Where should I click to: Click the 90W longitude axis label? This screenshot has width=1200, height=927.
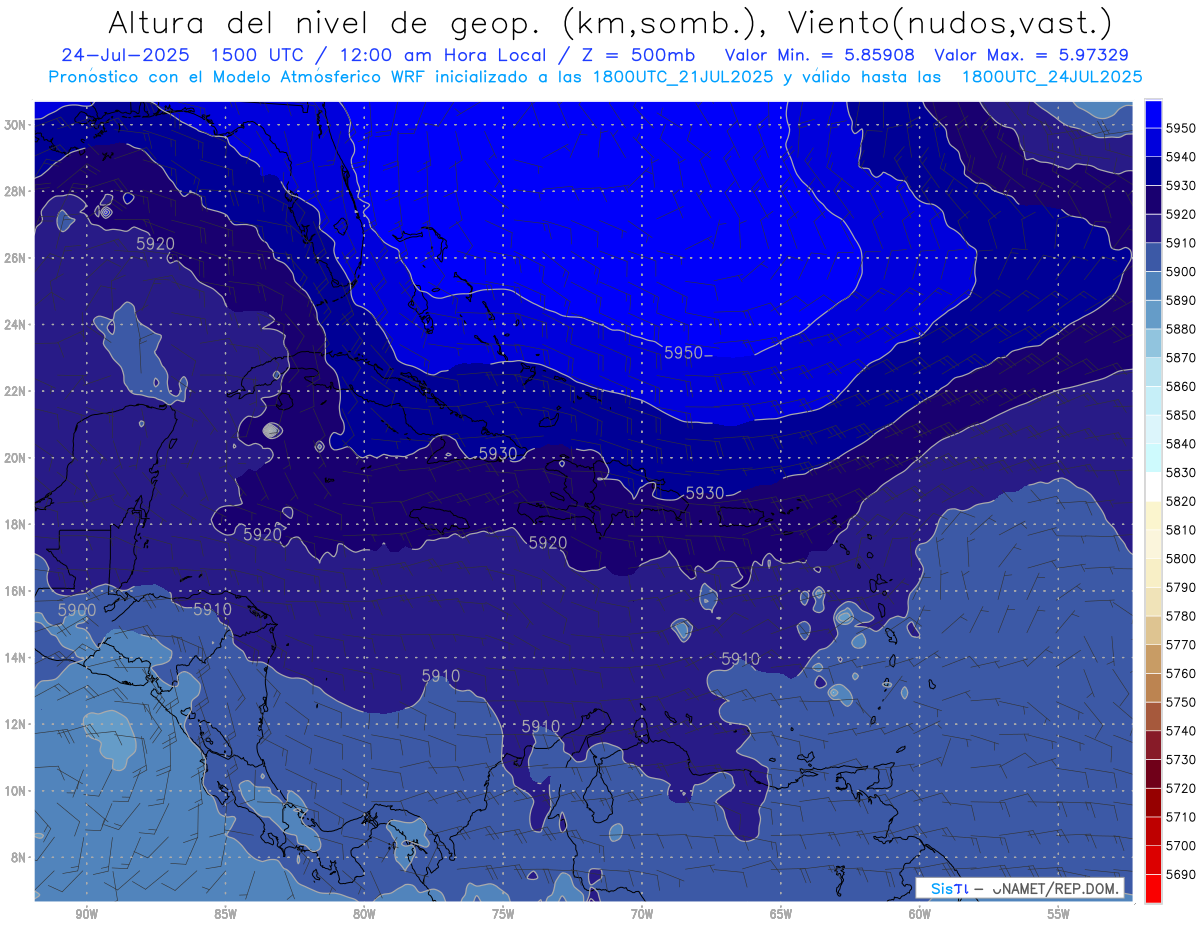(x=86, y=914)
